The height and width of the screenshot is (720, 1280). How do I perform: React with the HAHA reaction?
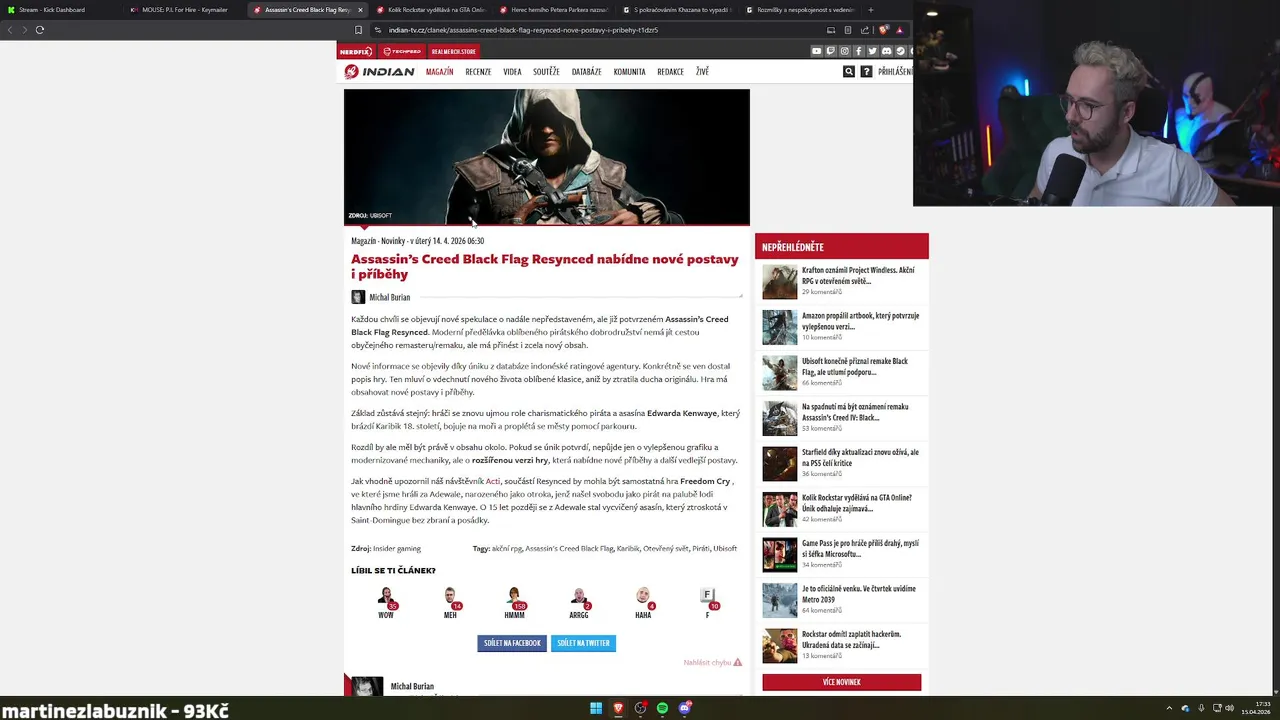pyautogui.click(x=643, y=603)
